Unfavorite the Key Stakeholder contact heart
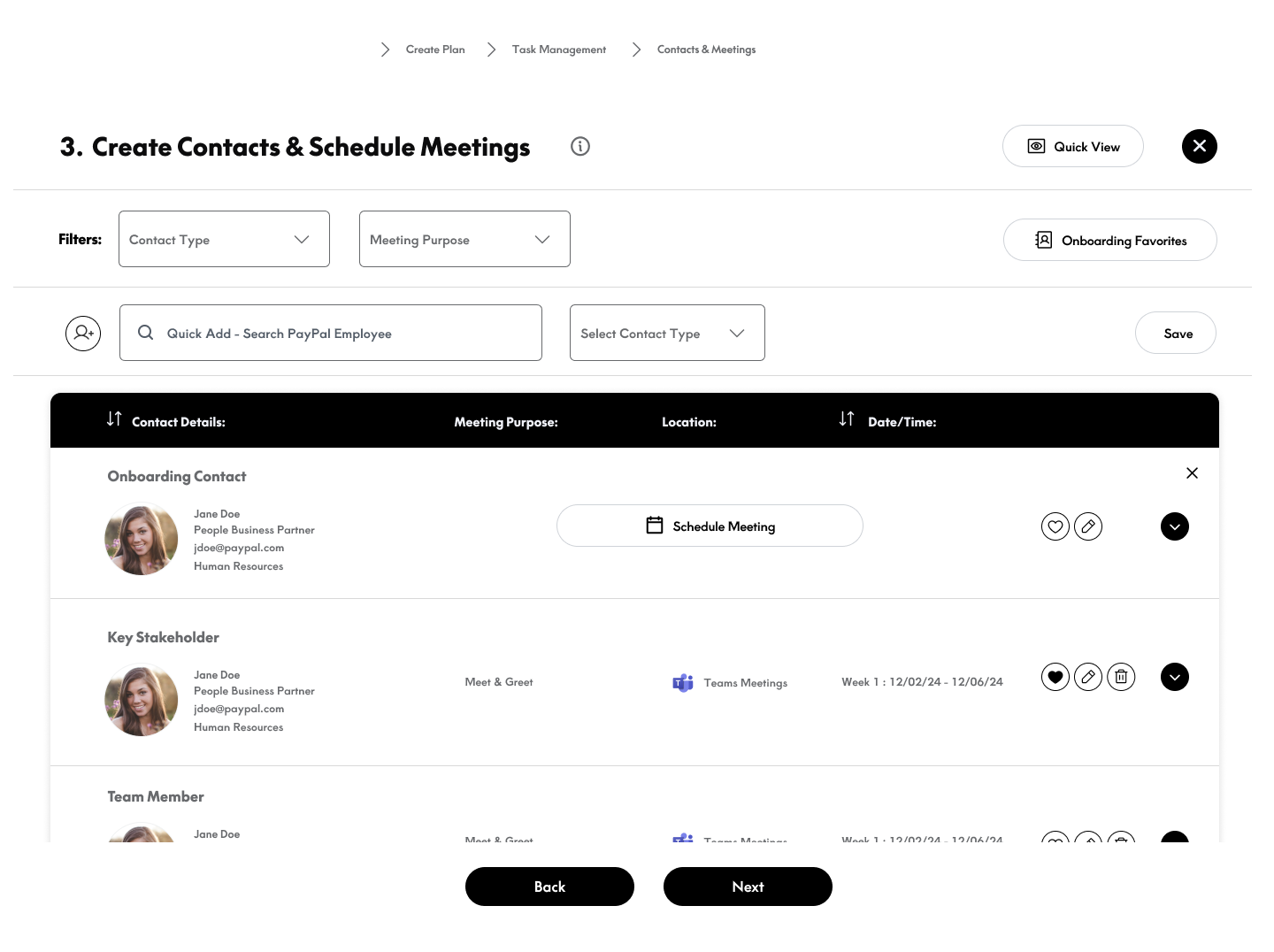This screenshot has width=1274, height=952. 1055,677
